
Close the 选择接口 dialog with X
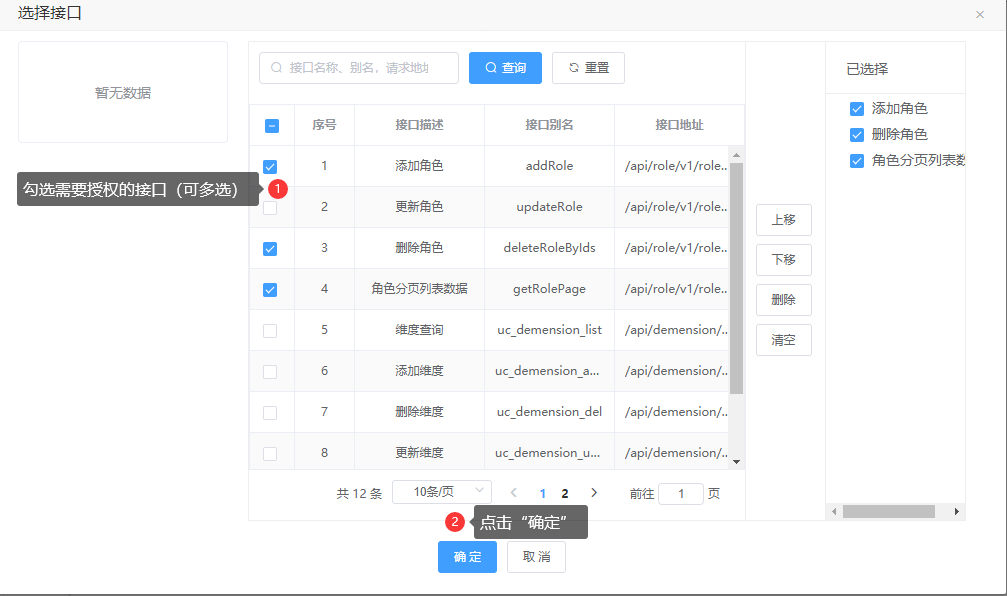979,14
